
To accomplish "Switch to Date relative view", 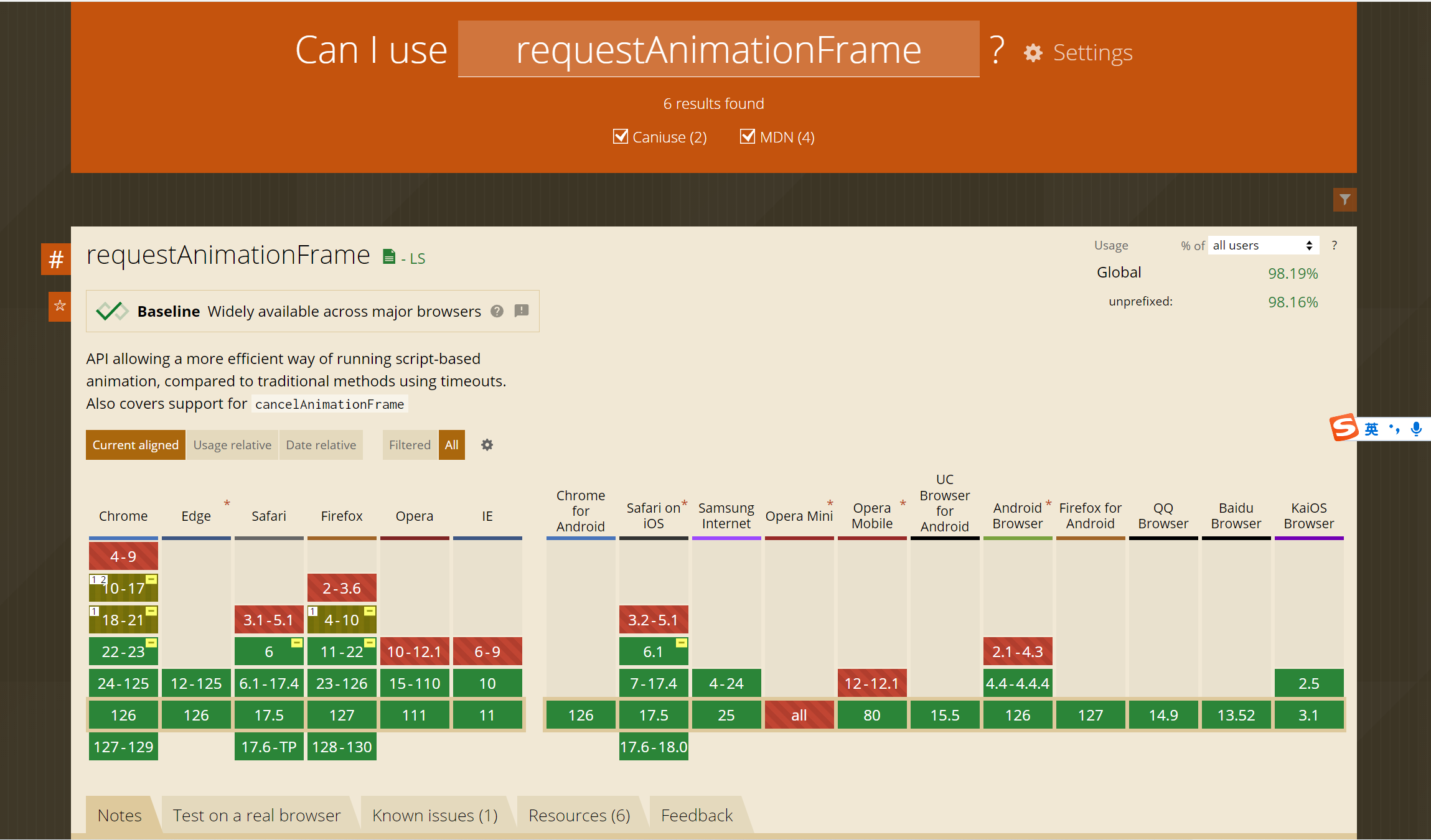I will point(321,445).
